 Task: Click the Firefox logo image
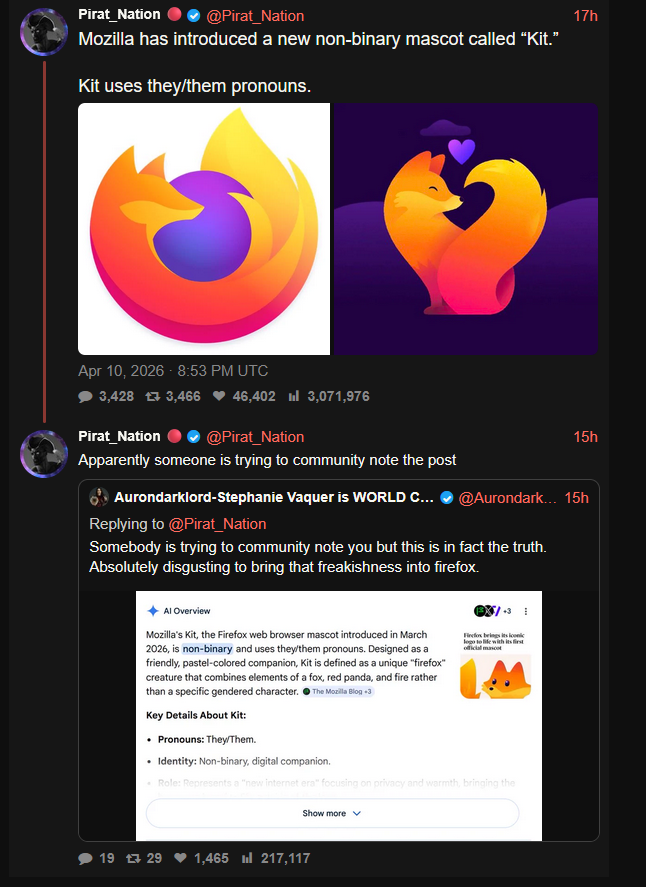point(204,229)
